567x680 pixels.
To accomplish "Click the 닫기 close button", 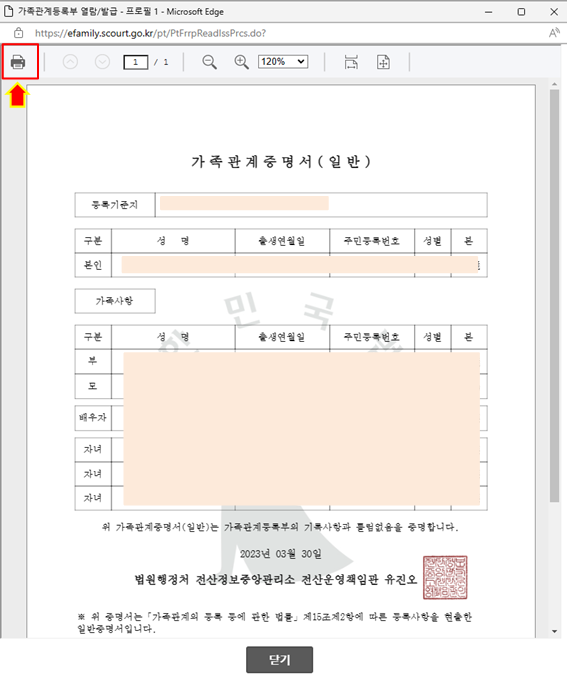I will [x=279, y=660].
